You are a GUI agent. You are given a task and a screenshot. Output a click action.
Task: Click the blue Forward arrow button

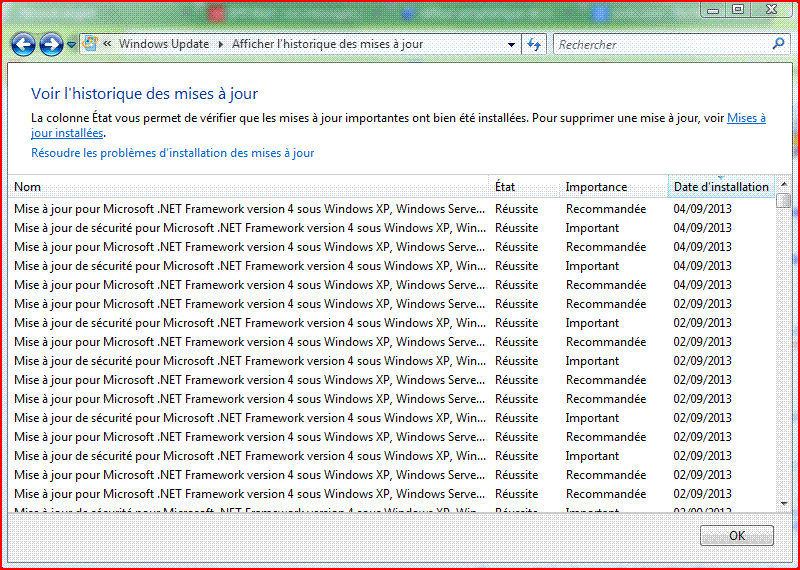coord(52,45)
